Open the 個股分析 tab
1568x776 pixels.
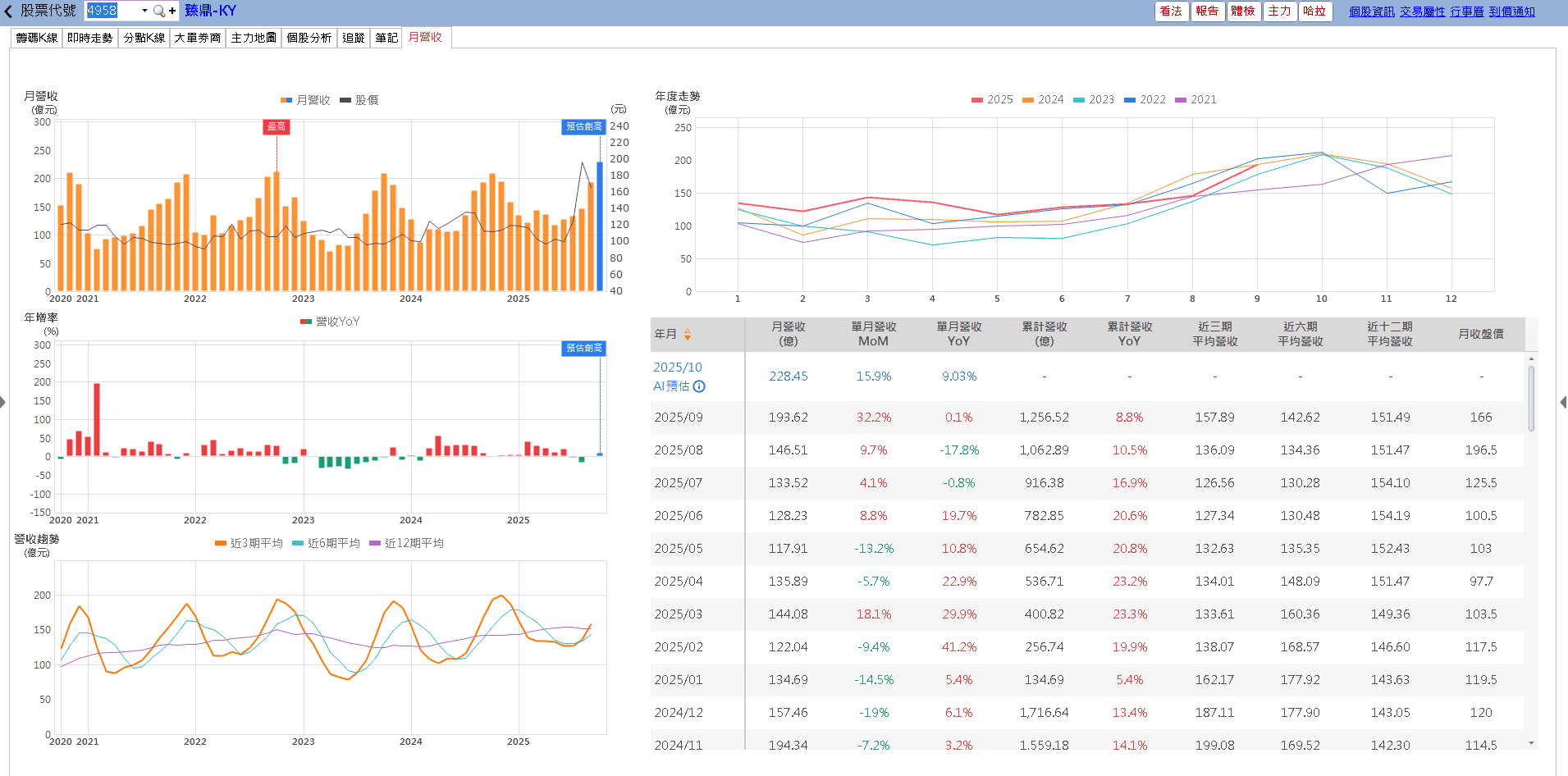[x=309, y=38]
